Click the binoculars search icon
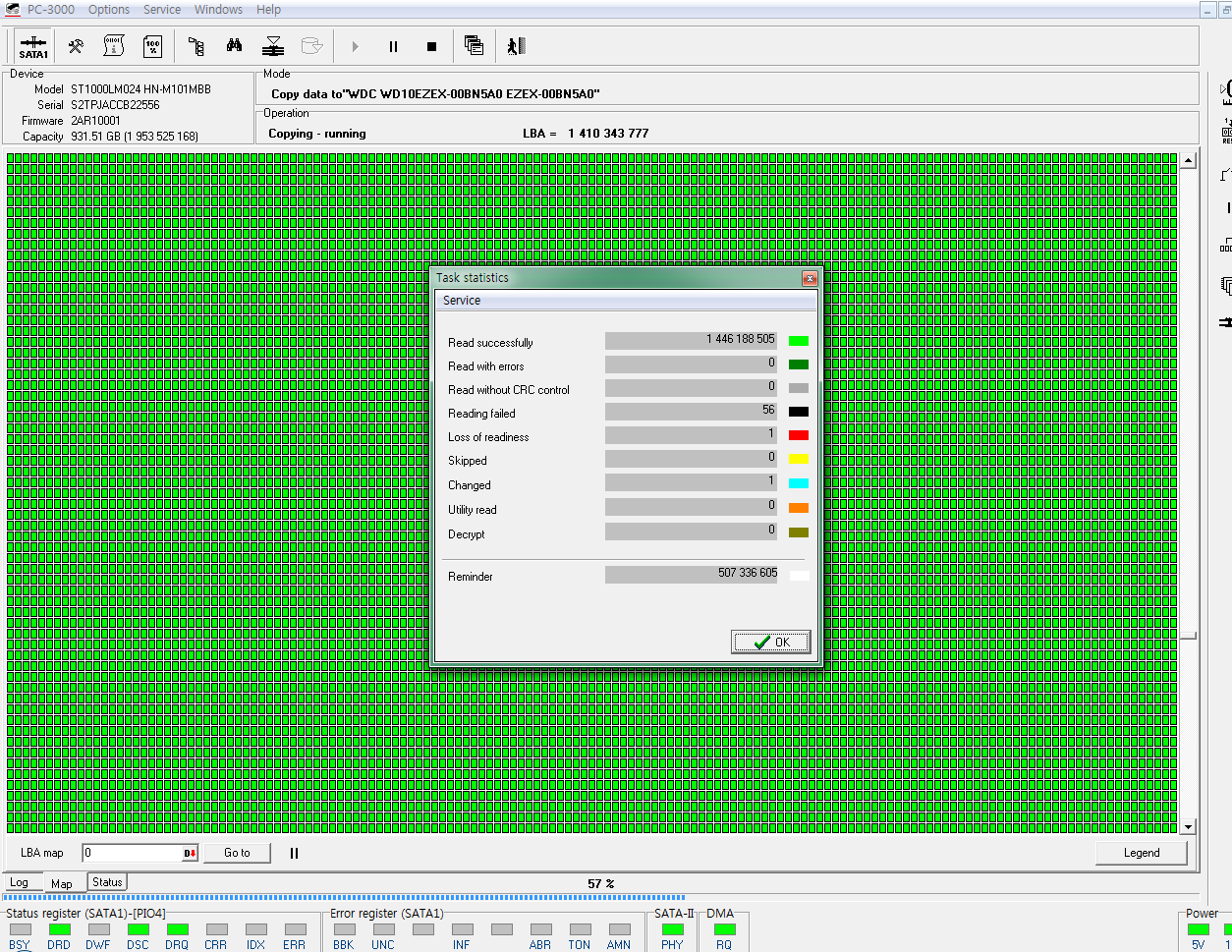The width and height of the screenshot is (1232, 952). (x=234, y=46)
